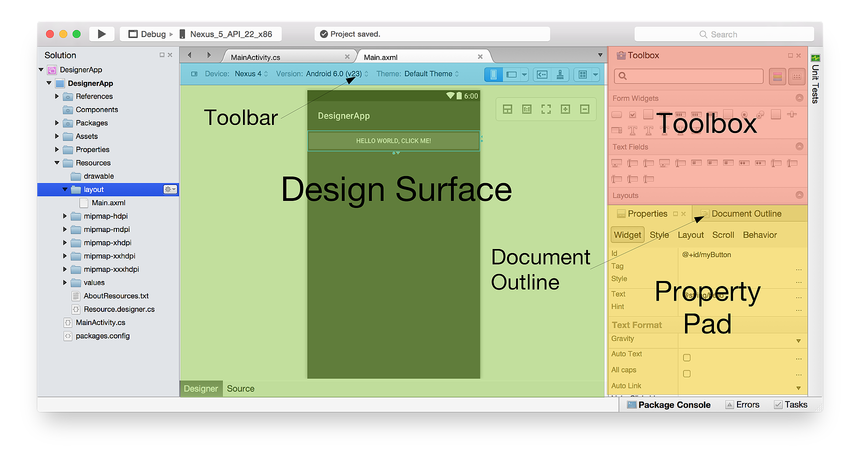Navigate back with the left arrow
This screenshot has height=465, width=860.
(190, 55)
